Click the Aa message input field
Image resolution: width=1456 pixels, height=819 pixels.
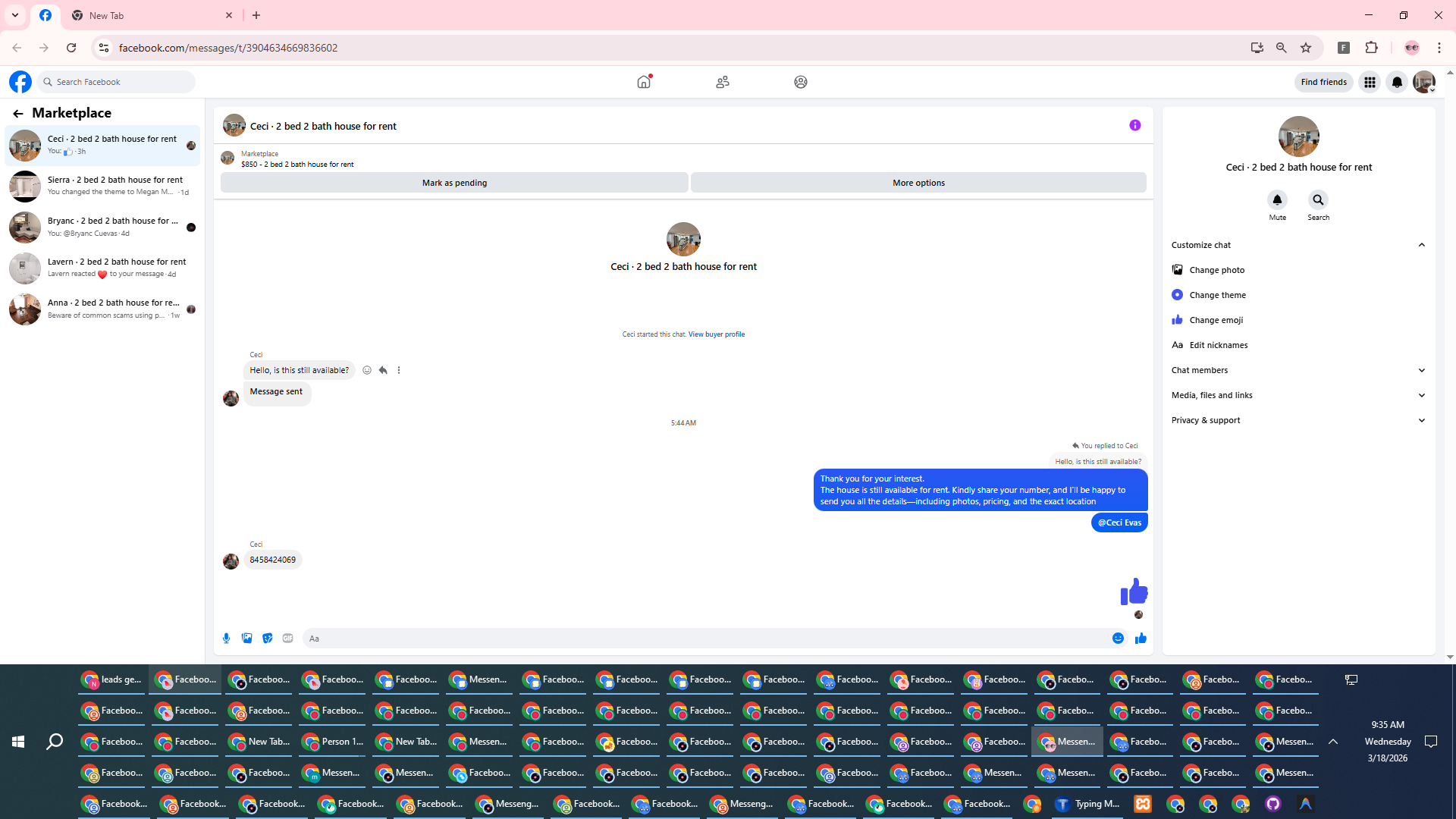point(705,639)
